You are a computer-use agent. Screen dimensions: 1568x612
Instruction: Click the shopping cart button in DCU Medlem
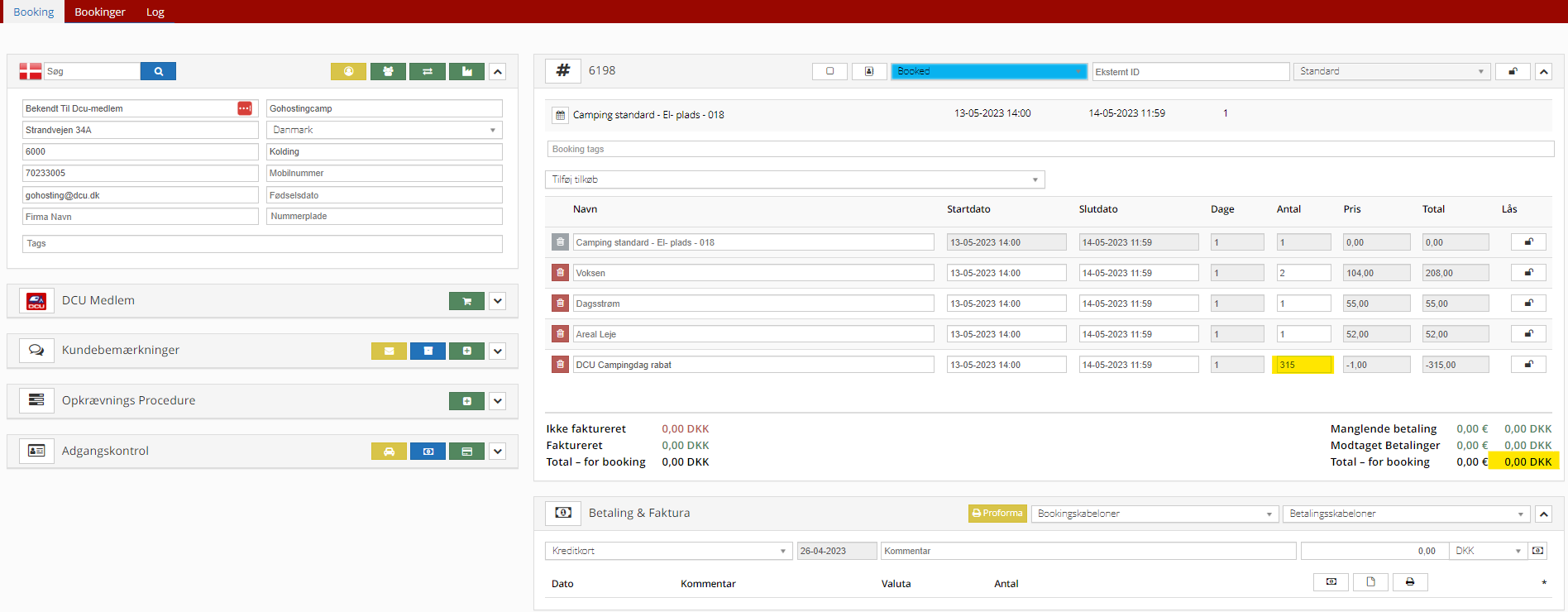point(466,301)
